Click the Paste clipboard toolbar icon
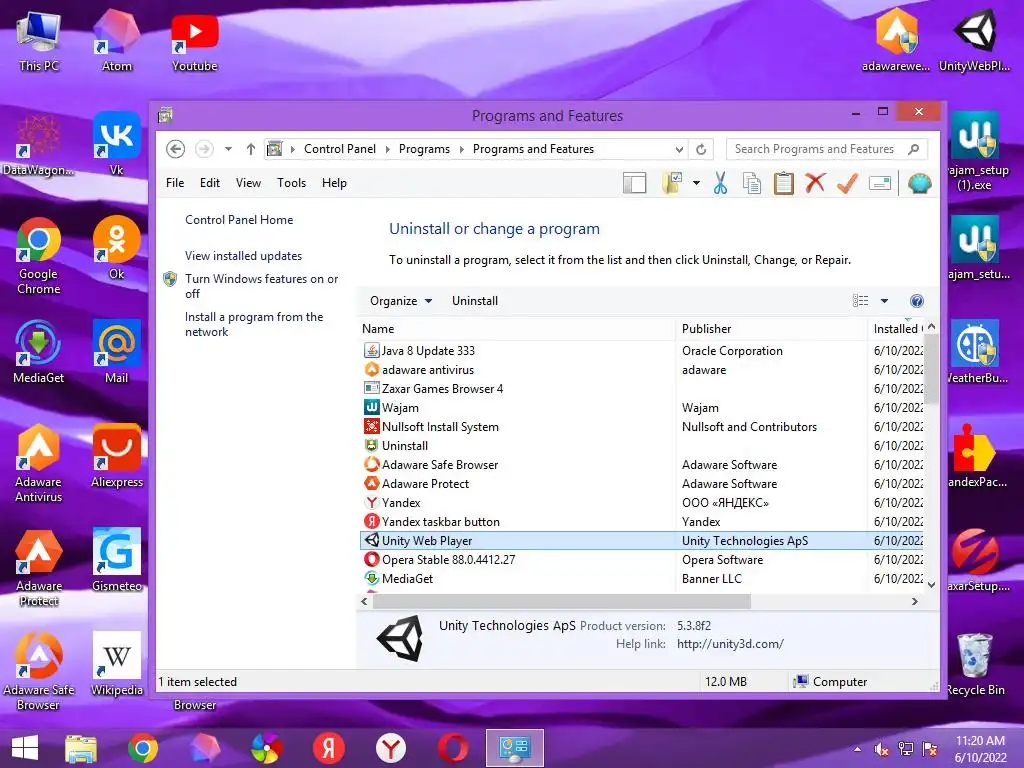The image size is (1024, 768). 784,184
